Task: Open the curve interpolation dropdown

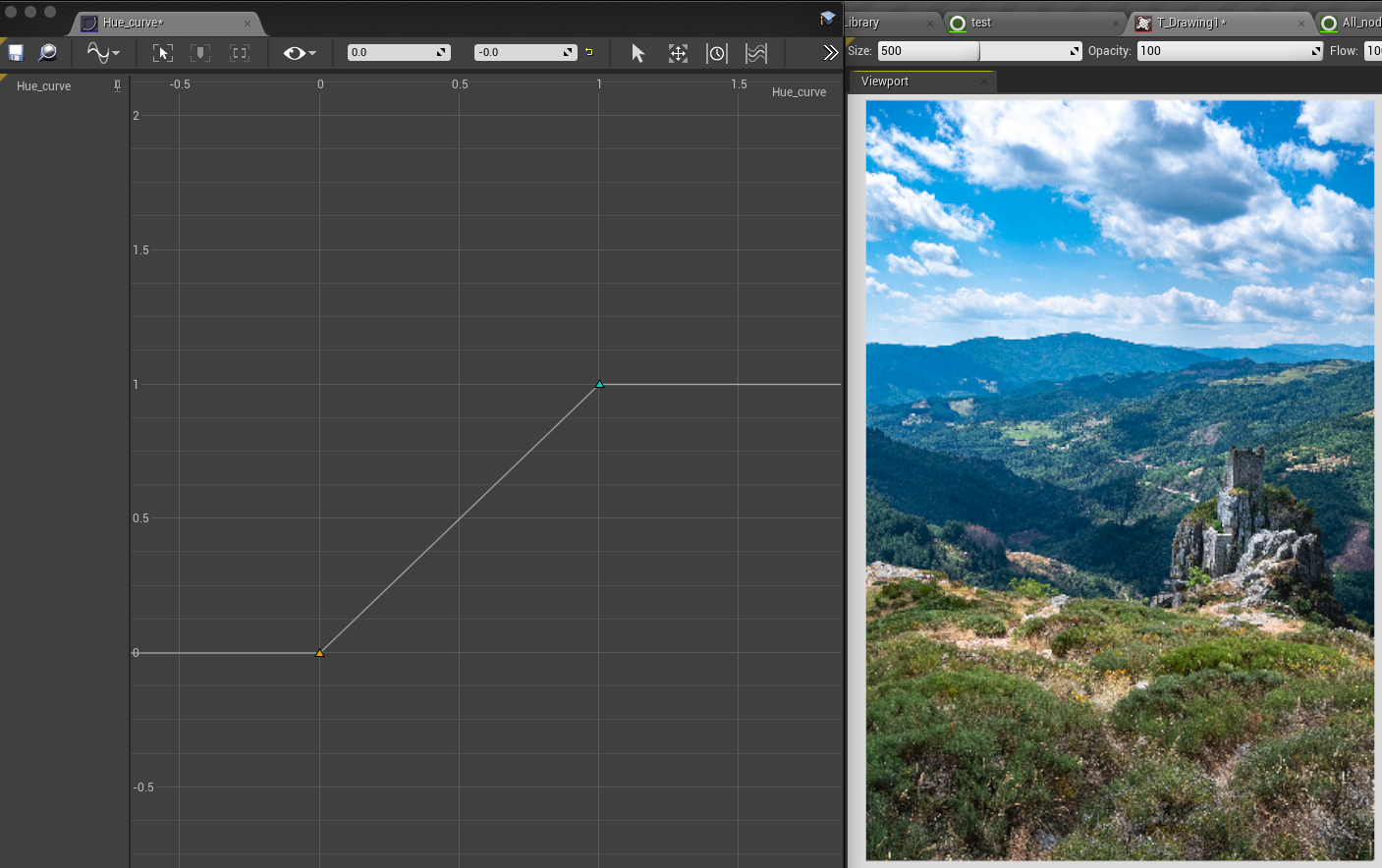Action: [x=103, y=52]
